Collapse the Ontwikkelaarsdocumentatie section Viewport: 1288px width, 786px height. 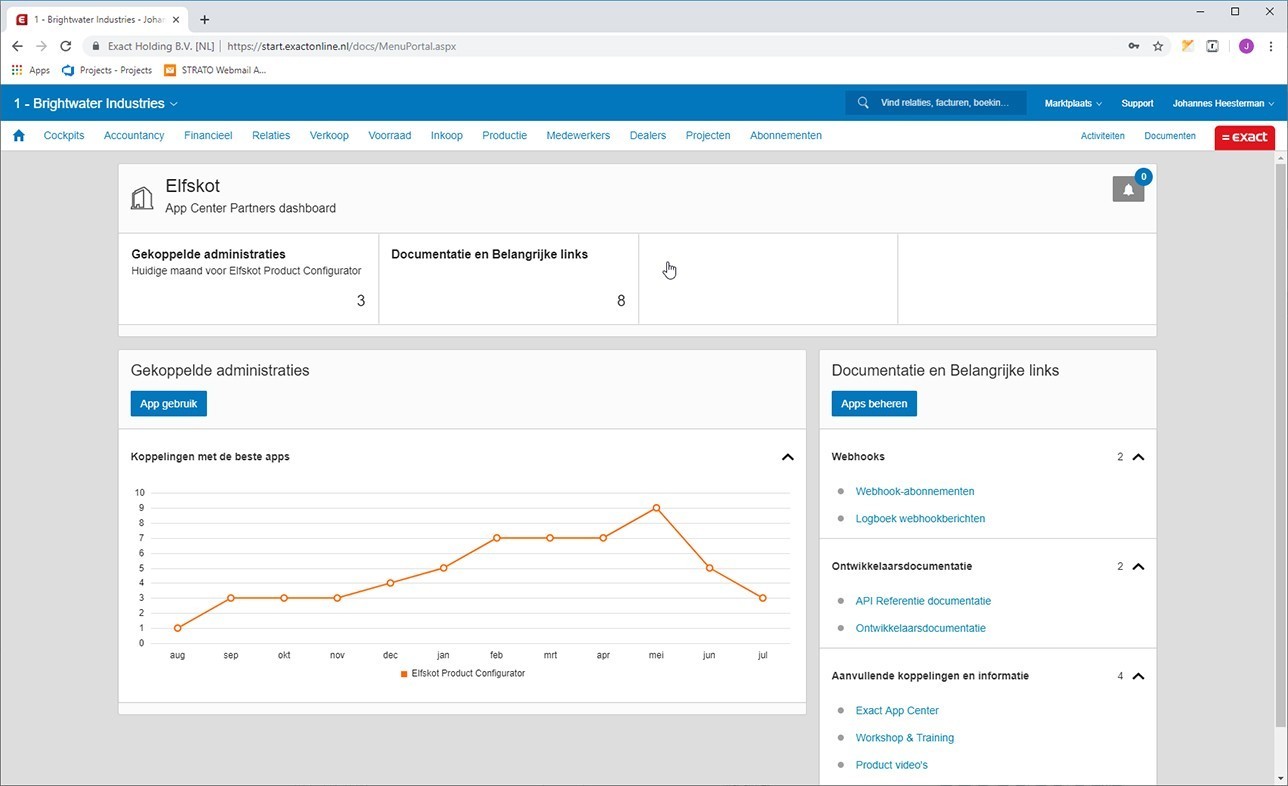point(1137,567)
